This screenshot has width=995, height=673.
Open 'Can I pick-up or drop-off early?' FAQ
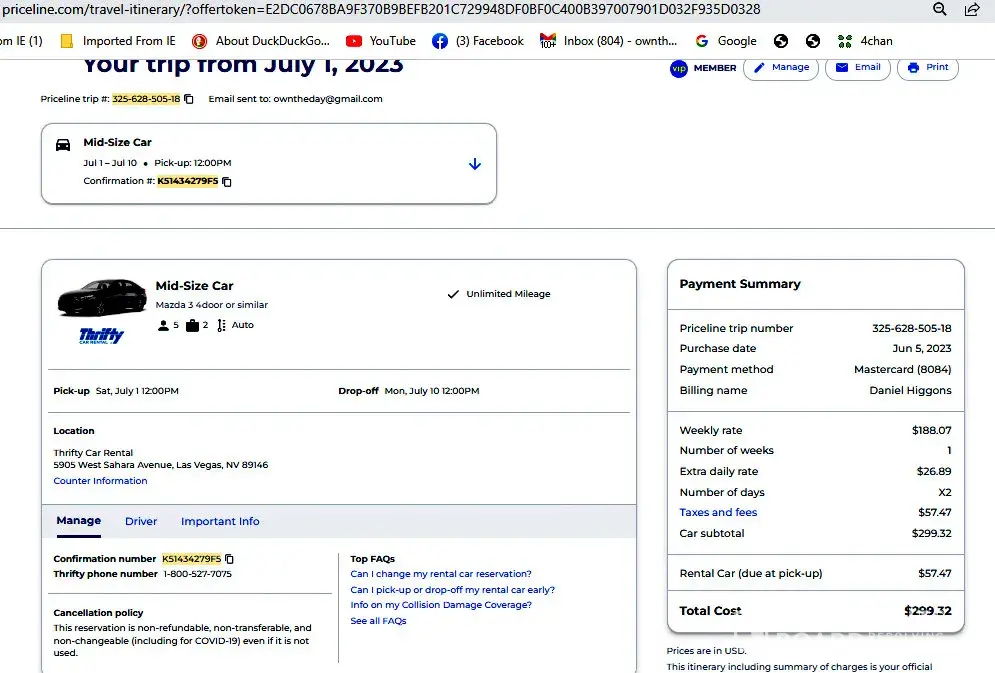pyautogui.click(x=452, y=590)
